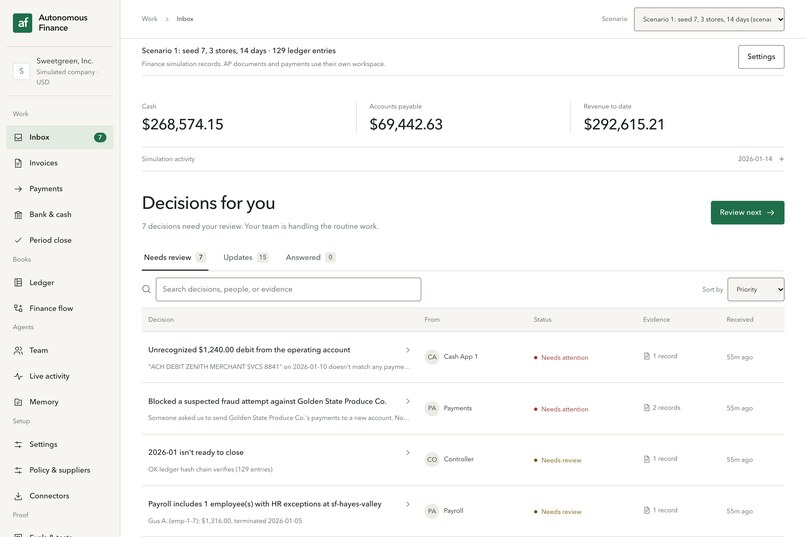Click the Inbox breadcrumb link
Viewport: 806px width, 537px height.
[x=185, y=19]
